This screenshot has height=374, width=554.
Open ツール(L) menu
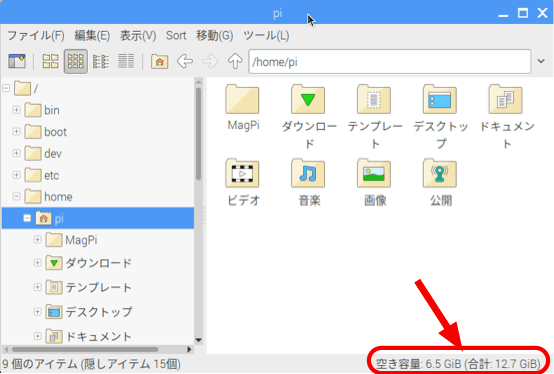pyautogui.click(x=266, y=36)
